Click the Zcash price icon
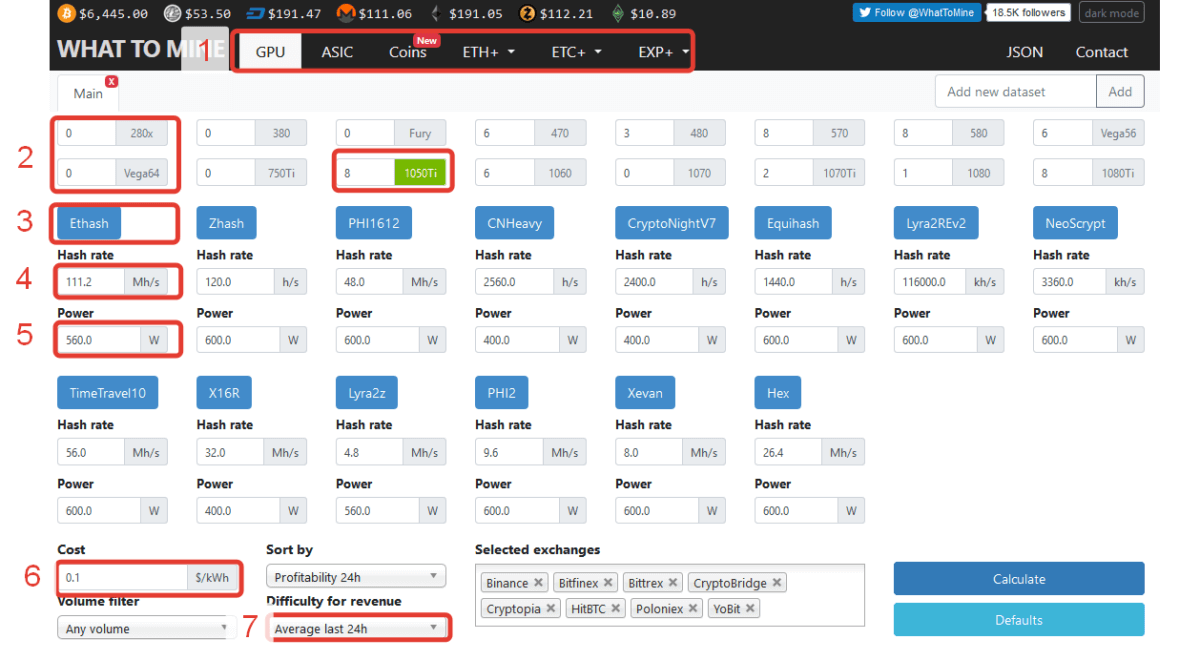The height and width of the screenshot is (660, 1200). (x=527, y=14)
